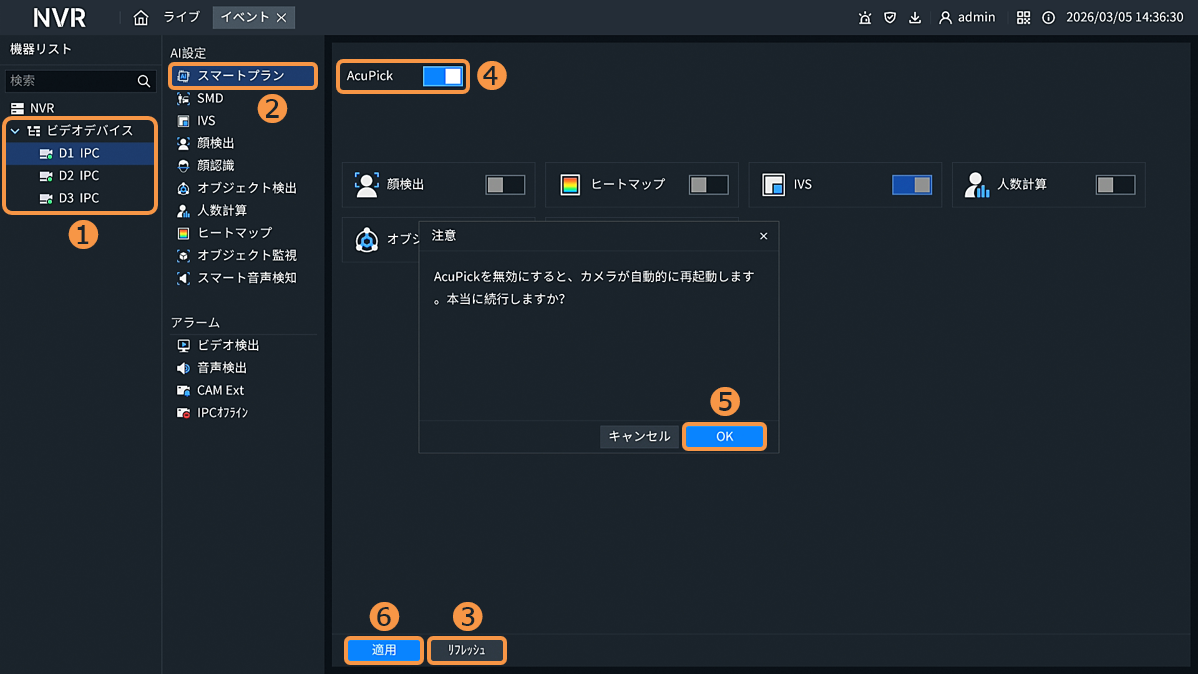This screenshot has height=674, width=1198.
Task: Turn on the ヒートマップ toggle
Action: pos(709,185)
